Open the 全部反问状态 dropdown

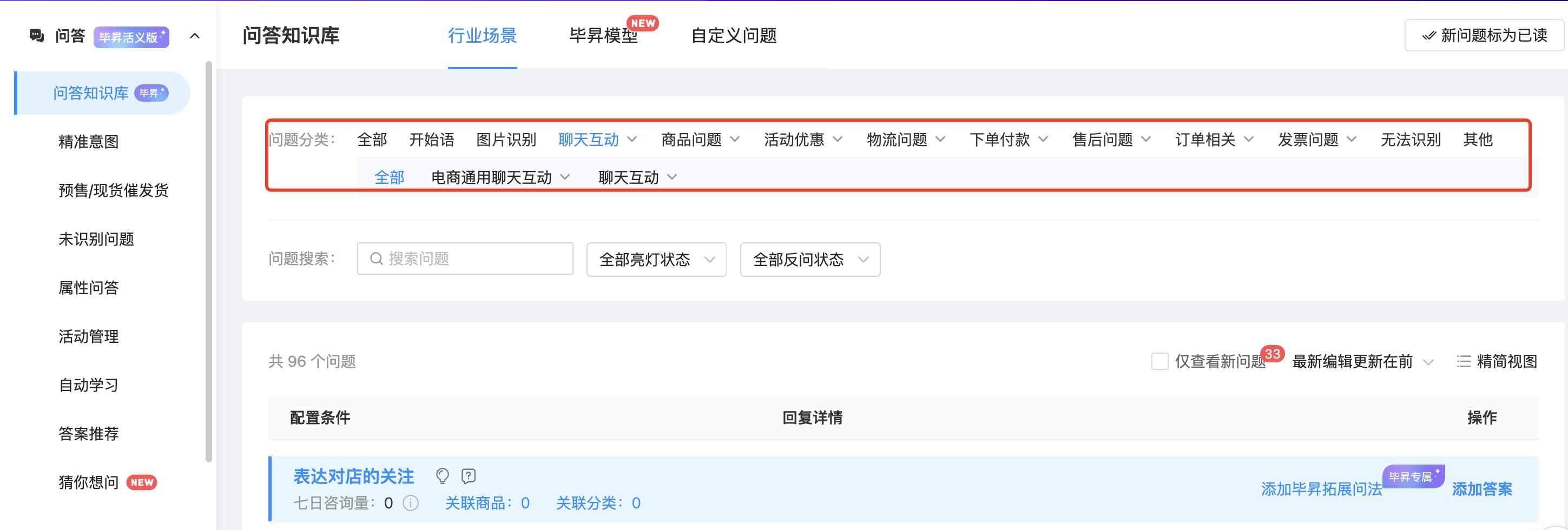[810, 260]
